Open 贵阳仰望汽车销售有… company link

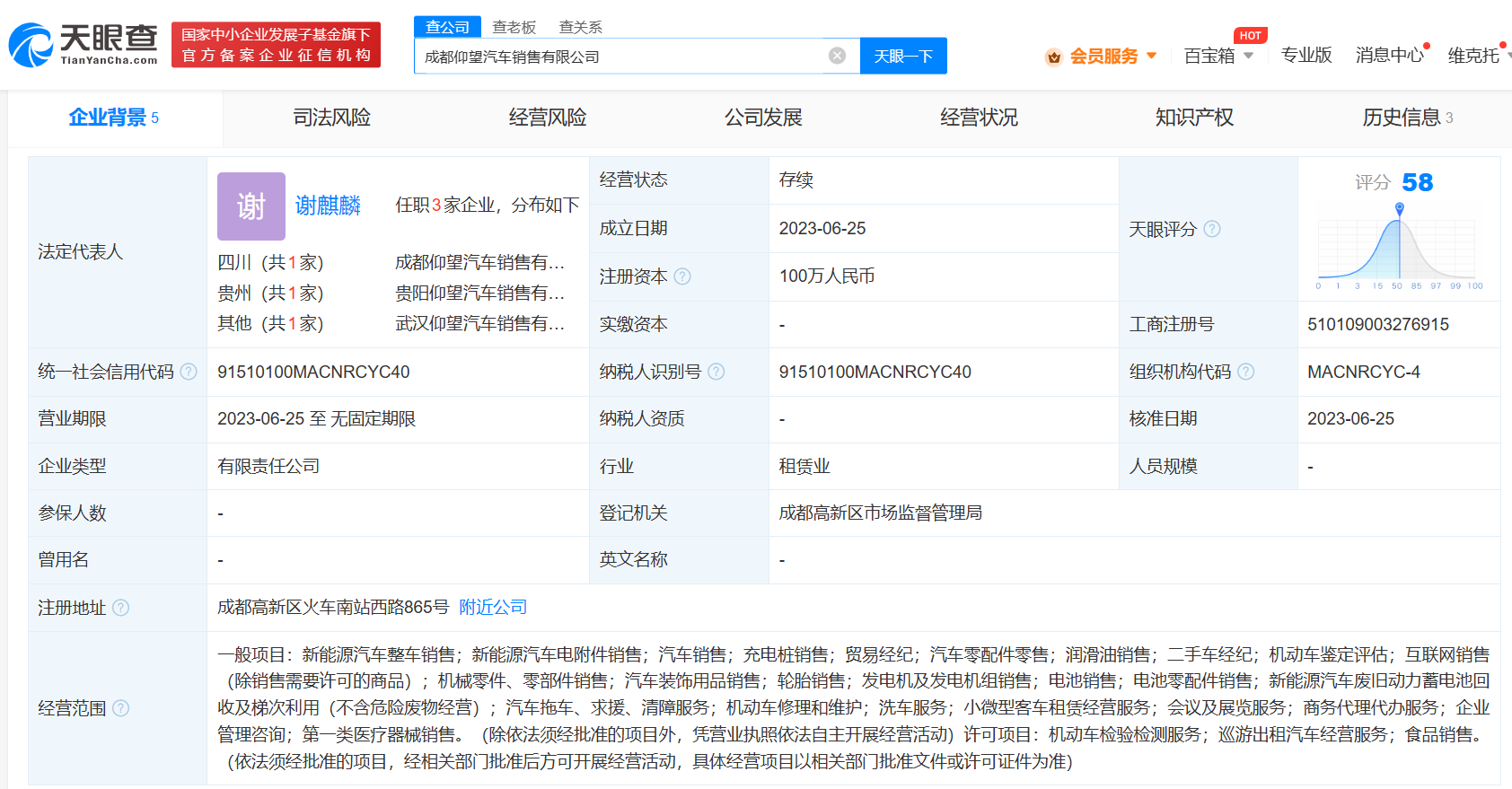[480, 293]
